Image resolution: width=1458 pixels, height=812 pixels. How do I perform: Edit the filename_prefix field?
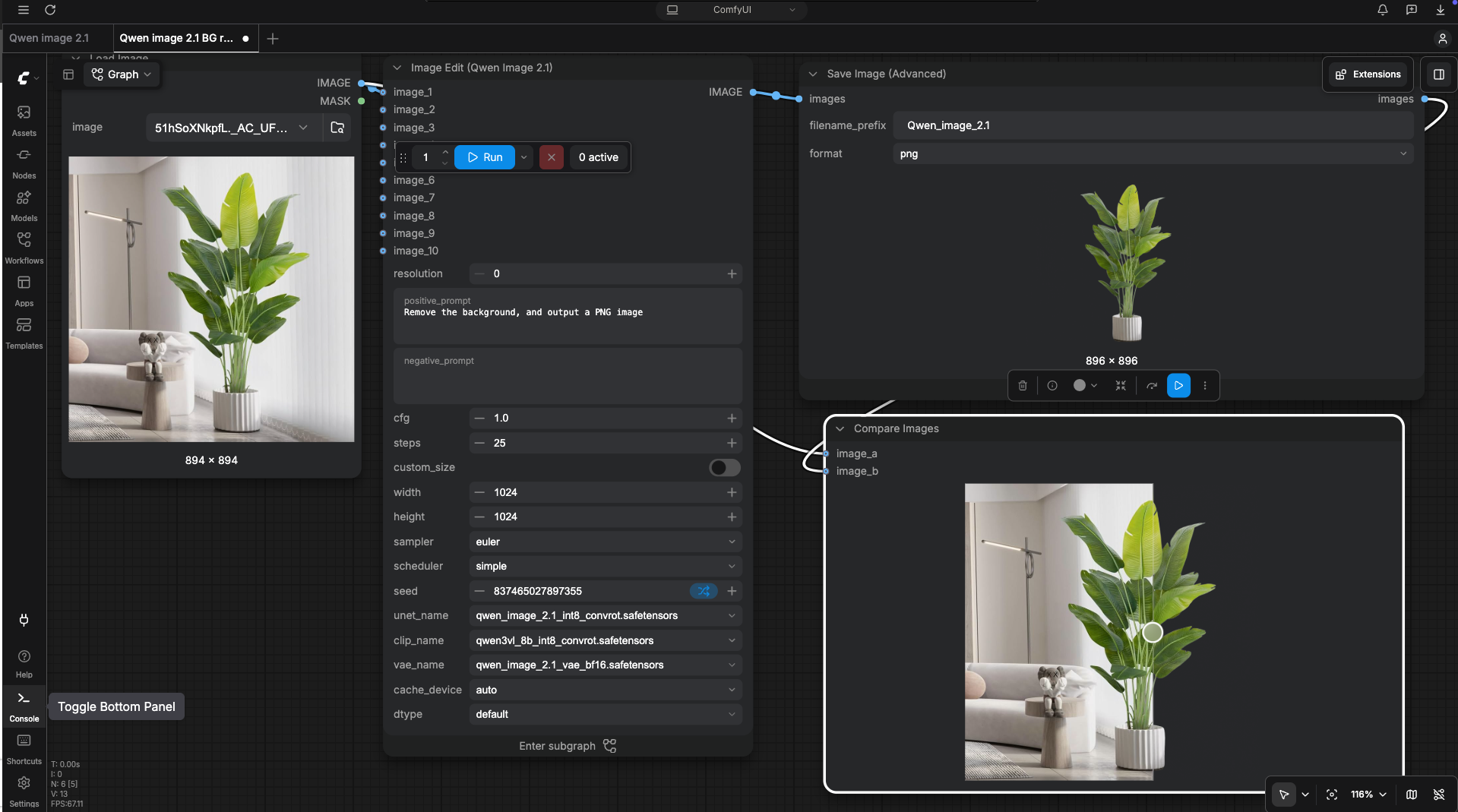(1153, 125)
